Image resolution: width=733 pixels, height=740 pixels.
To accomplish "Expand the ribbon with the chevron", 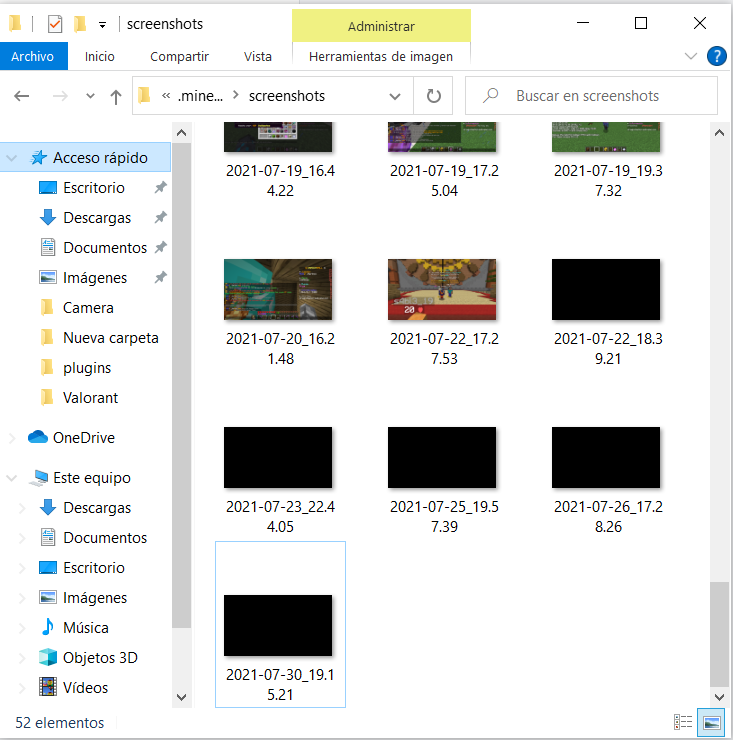I will click(x=691, y=56).
